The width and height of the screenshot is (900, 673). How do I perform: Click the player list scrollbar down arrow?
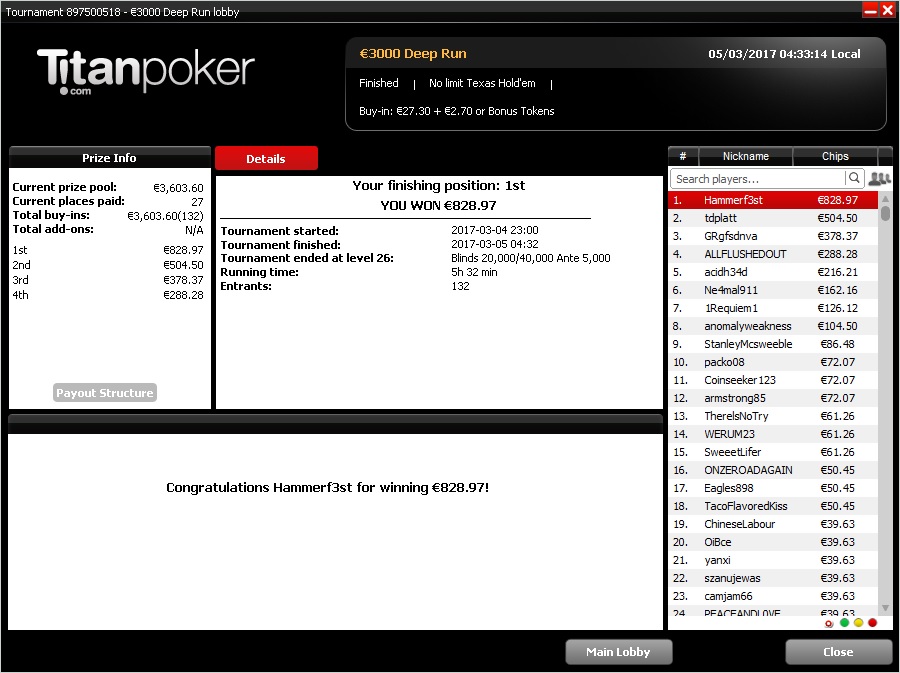pos(885,608)
